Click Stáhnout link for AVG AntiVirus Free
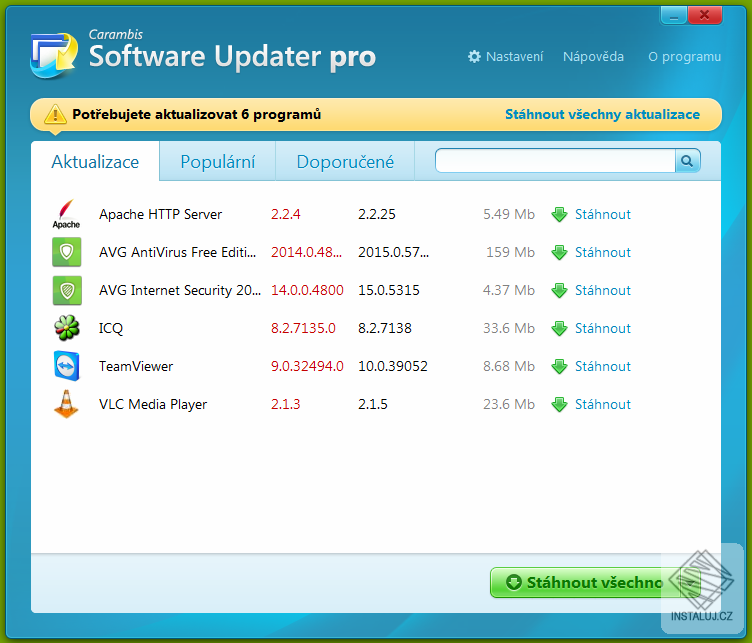Viewport: 752px width, 643px height. pos(603,252)
